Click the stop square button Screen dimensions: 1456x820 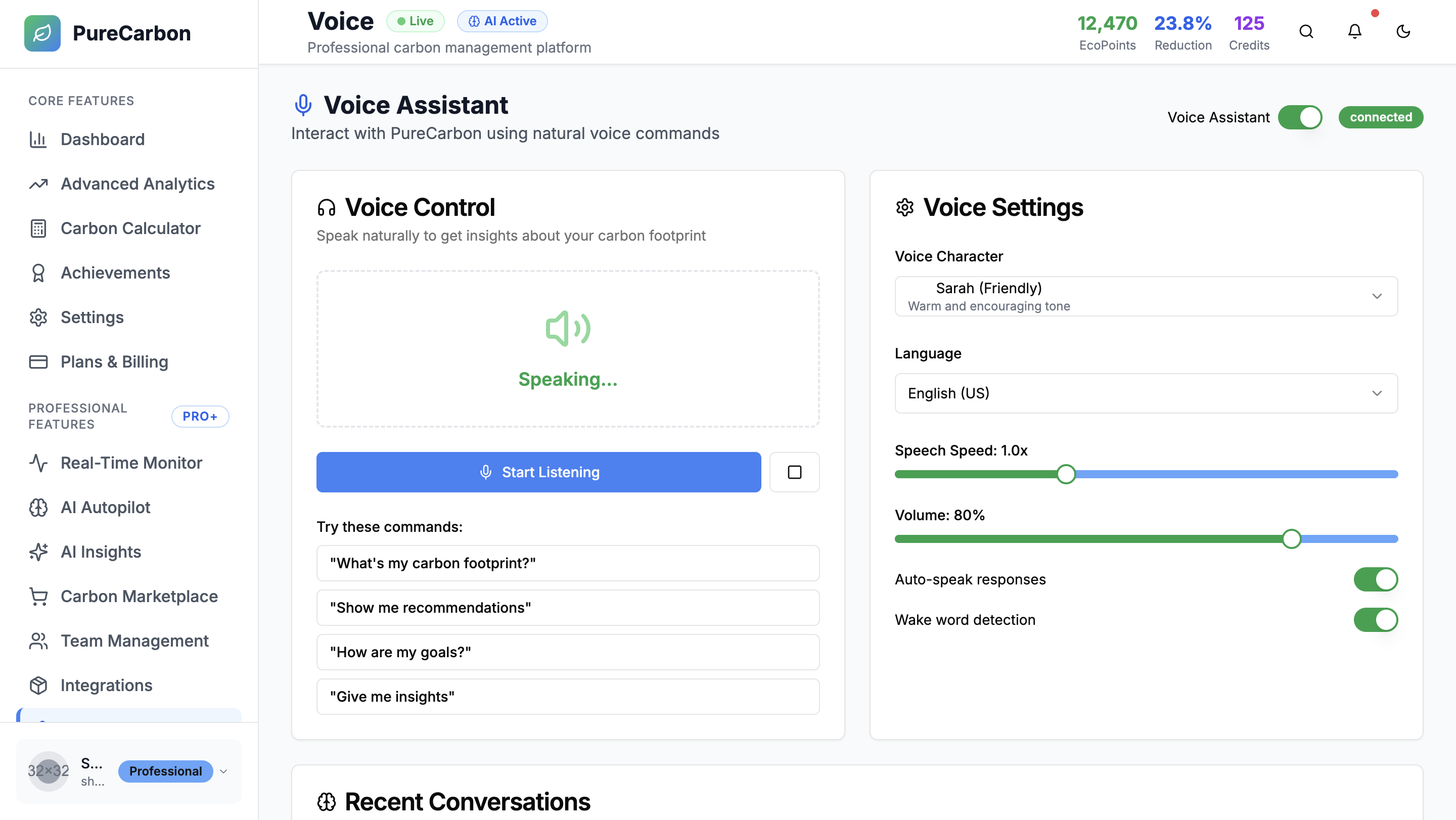point(794,472)
